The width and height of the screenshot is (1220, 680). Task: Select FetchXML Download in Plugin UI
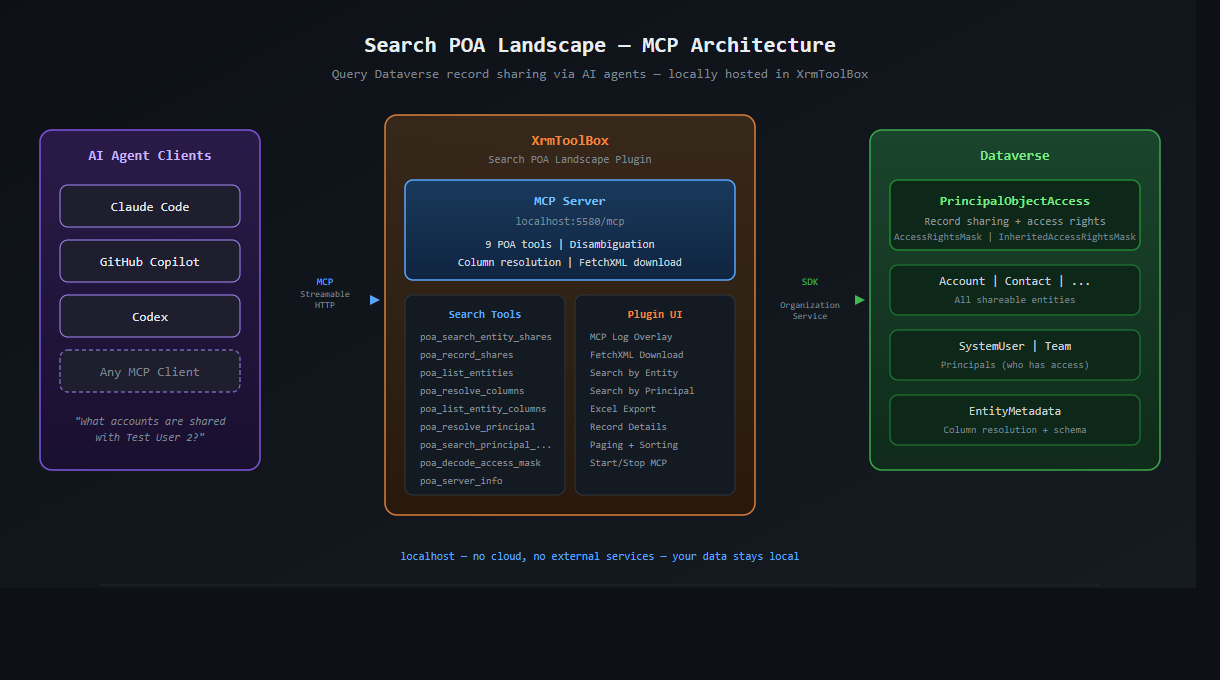pos(636,355)
